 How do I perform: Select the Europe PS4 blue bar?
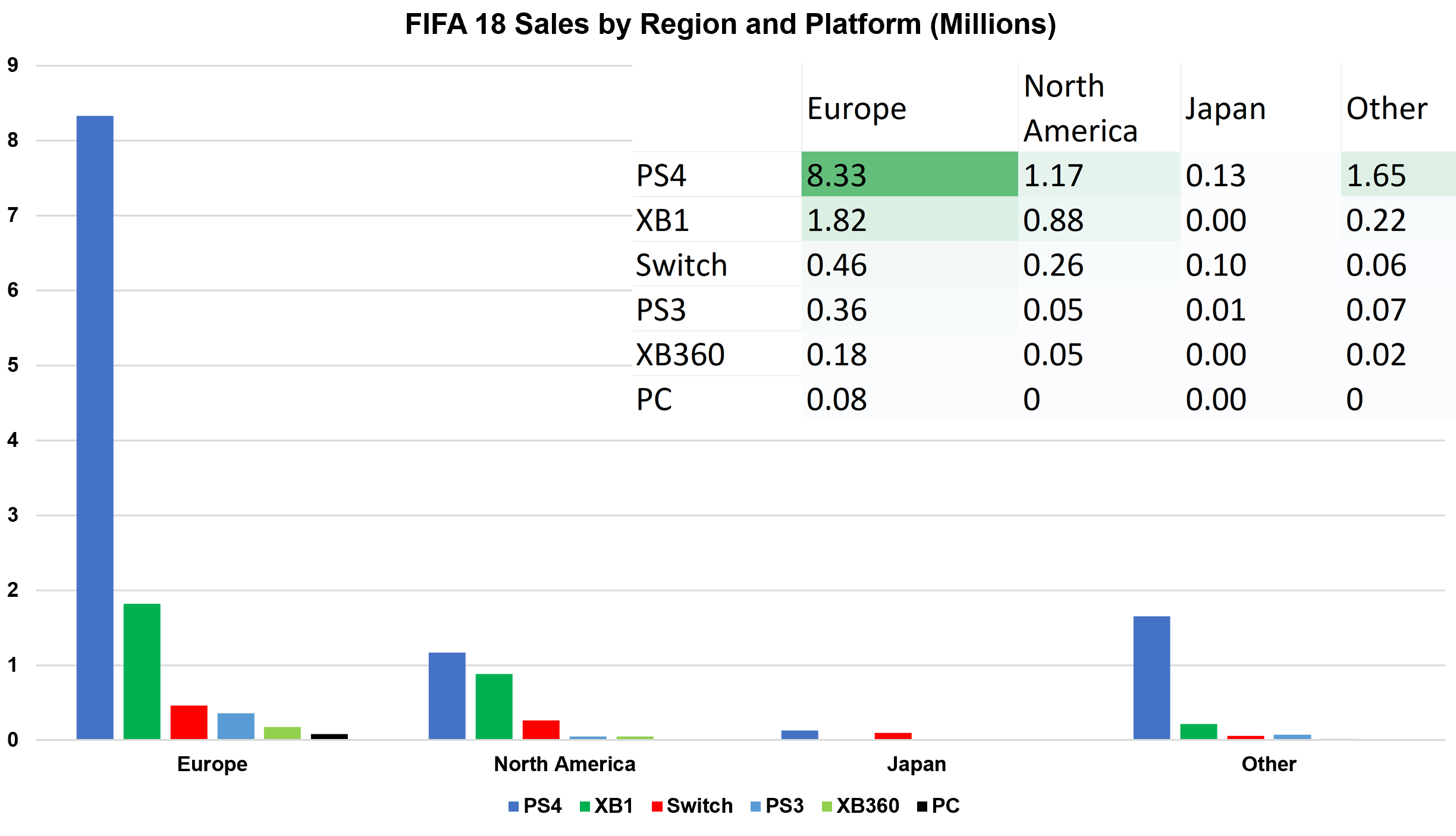coord(95,428)
